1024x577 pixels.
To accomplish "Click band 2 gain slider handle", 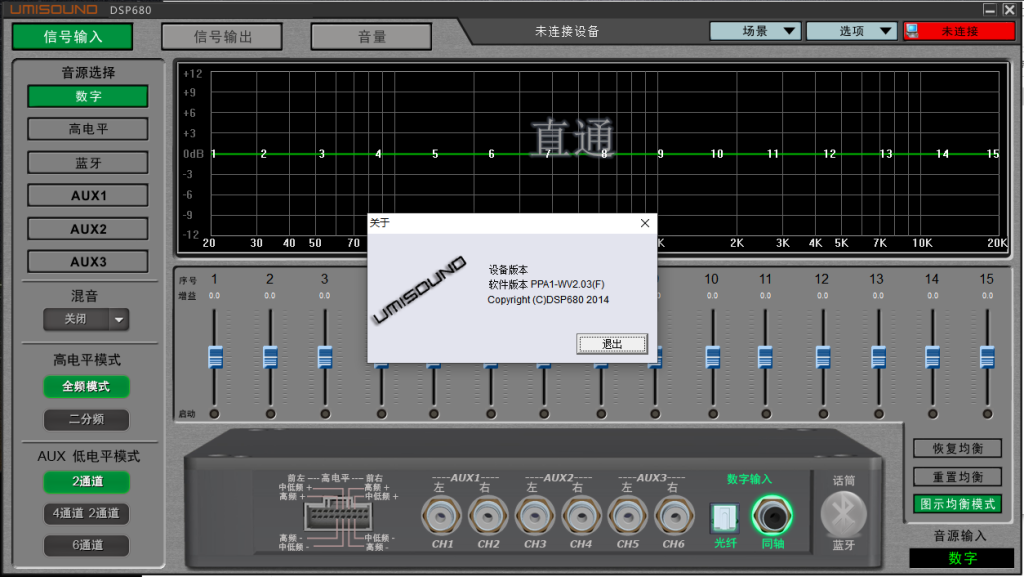I will (x=270, y=357).
